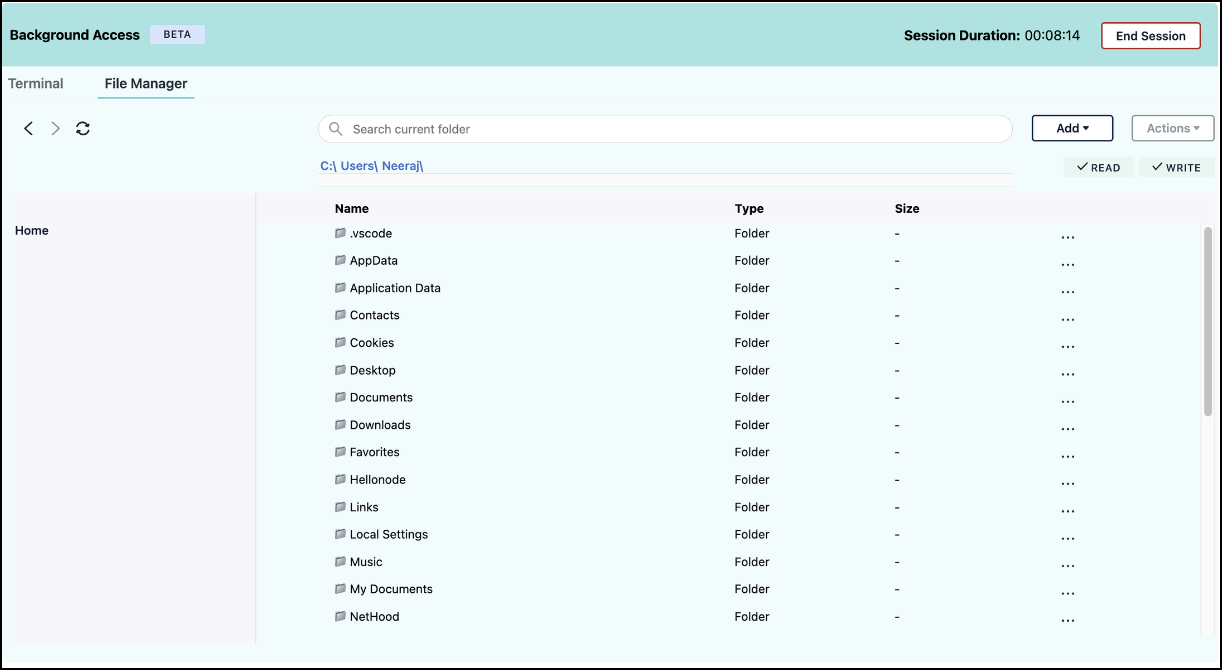
Task: Open the ellipsis menu for Documents
Action: tap(1067, 401)
